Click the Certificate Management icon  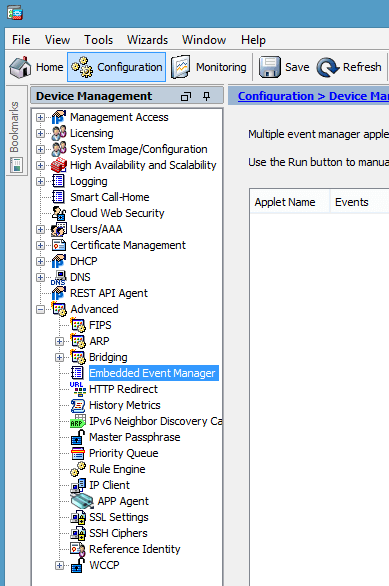coord(59,246)
